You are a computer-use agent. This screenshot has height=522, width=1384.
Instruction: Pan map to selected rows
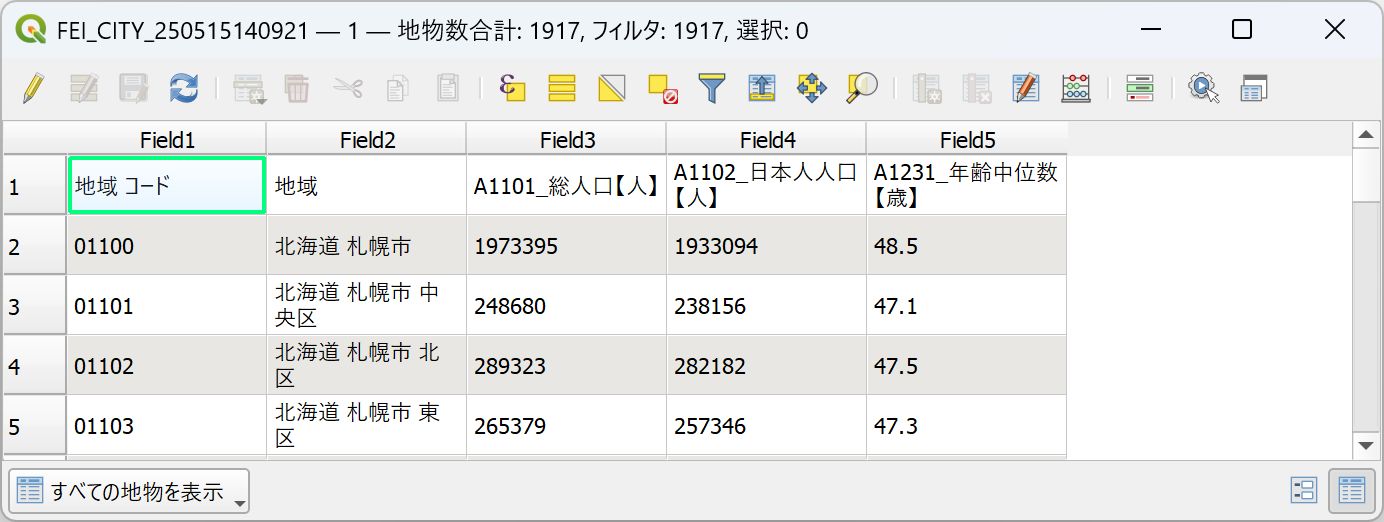(x=811, y=88)
